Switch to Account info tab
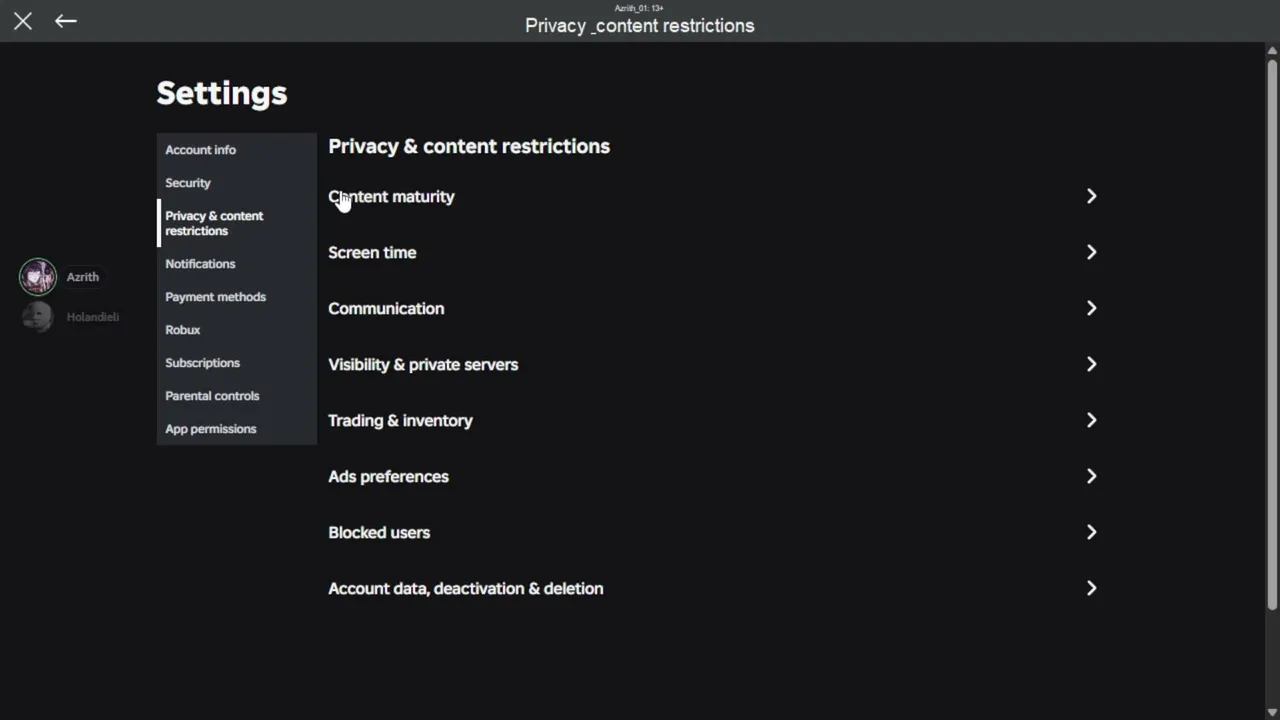 [x=201, y=150]
